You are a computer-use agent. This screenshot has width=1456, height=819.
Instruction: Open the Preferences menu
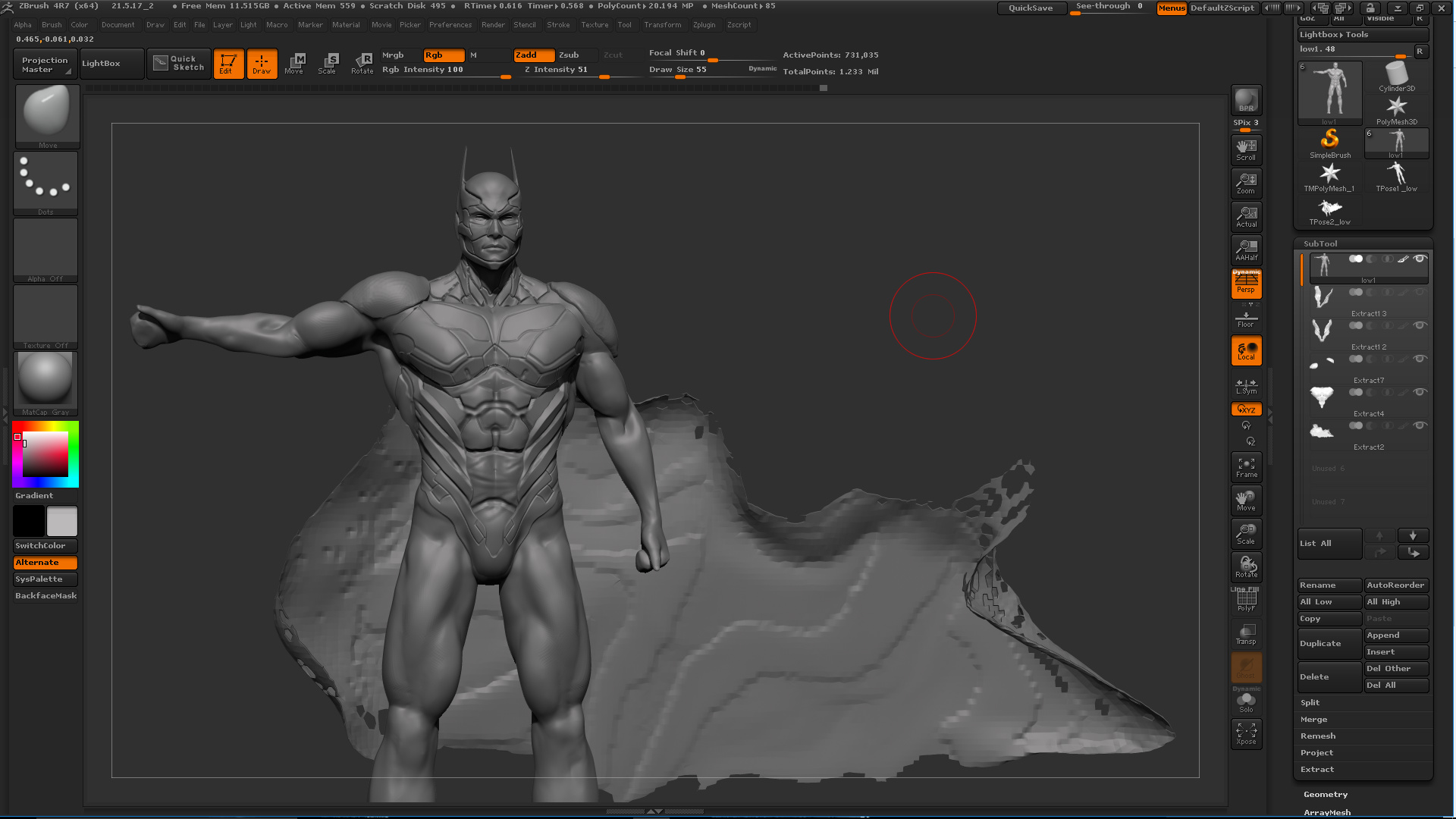450,25
